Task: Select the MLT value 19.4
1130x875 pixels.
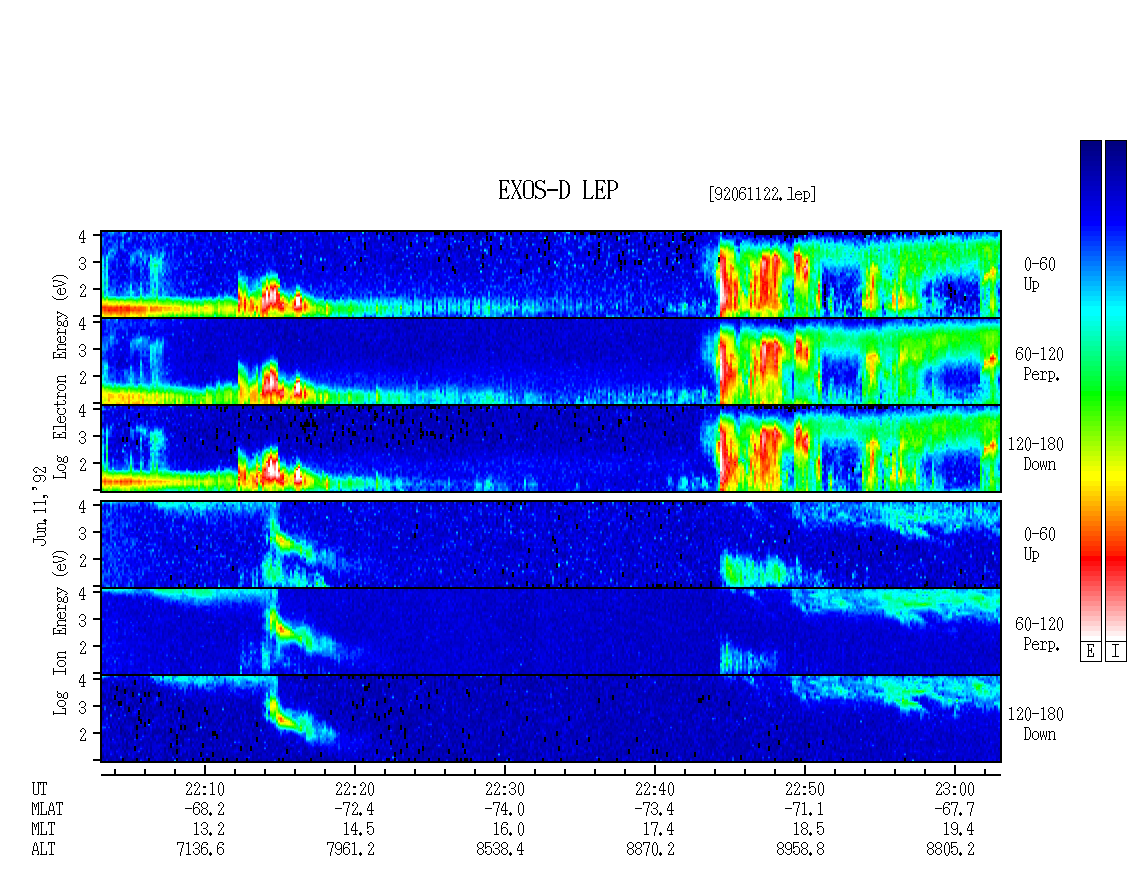Action: (958, 829)
